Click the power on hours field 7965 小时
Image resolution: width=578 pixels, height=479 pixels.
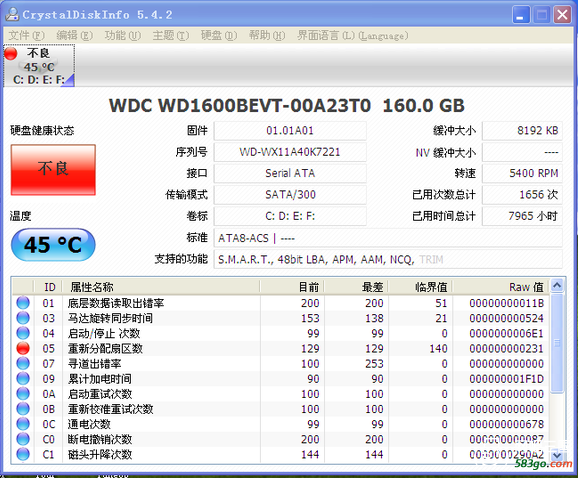522,216
